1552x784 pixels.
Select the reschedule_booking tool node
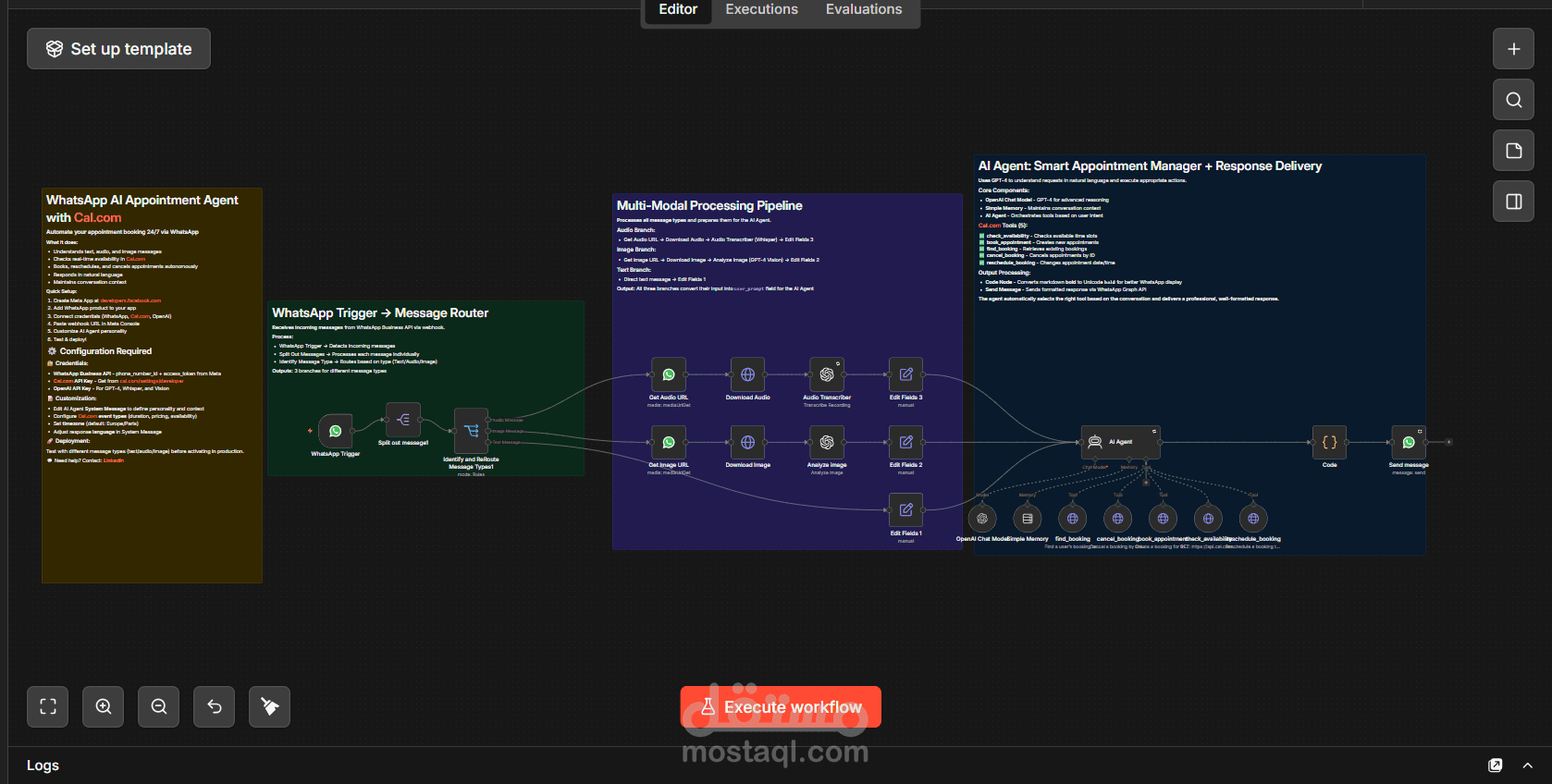pos(1253,519)
